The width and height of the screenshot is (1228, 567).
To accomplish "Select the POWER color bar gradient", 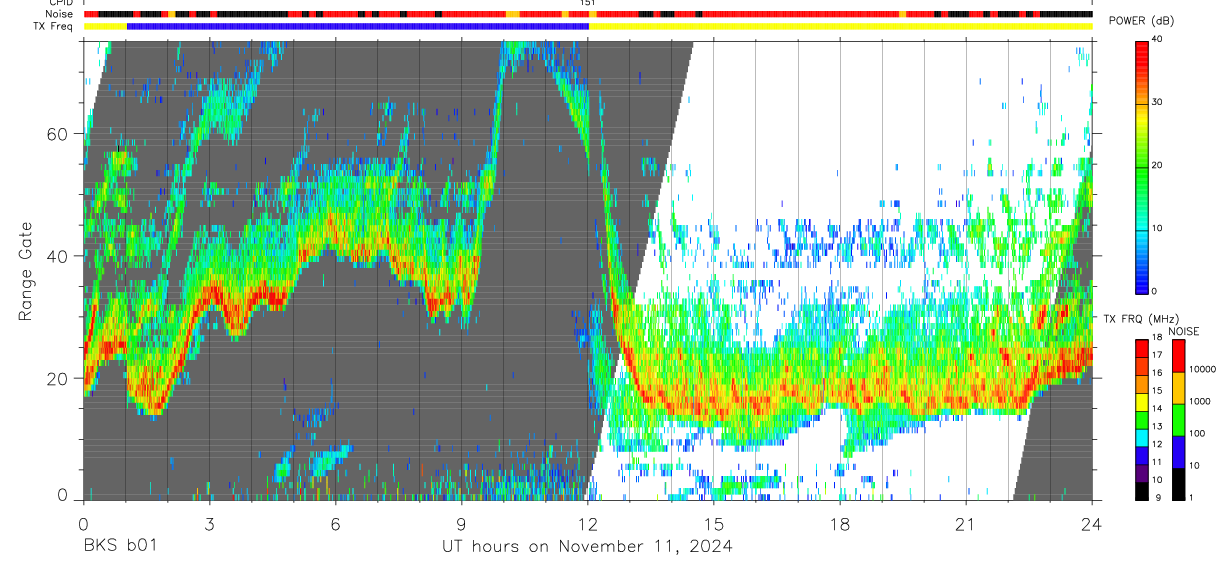I will 1142,166.
